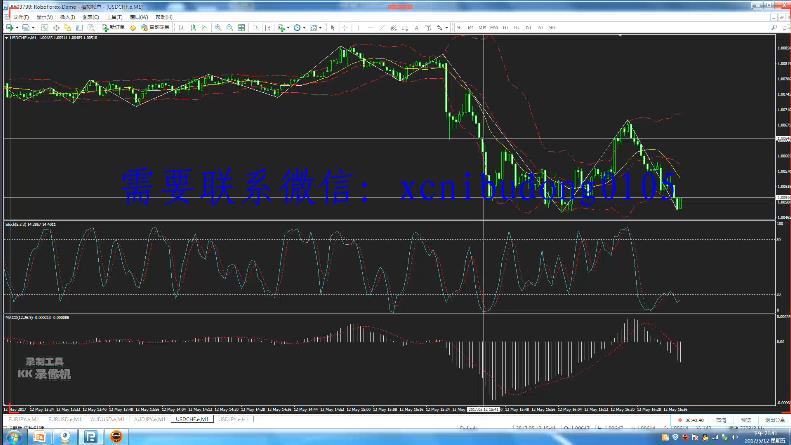Screen dimensions: 791x445
Task: Toggle the Navigator panel
Action: pos(68,28)
